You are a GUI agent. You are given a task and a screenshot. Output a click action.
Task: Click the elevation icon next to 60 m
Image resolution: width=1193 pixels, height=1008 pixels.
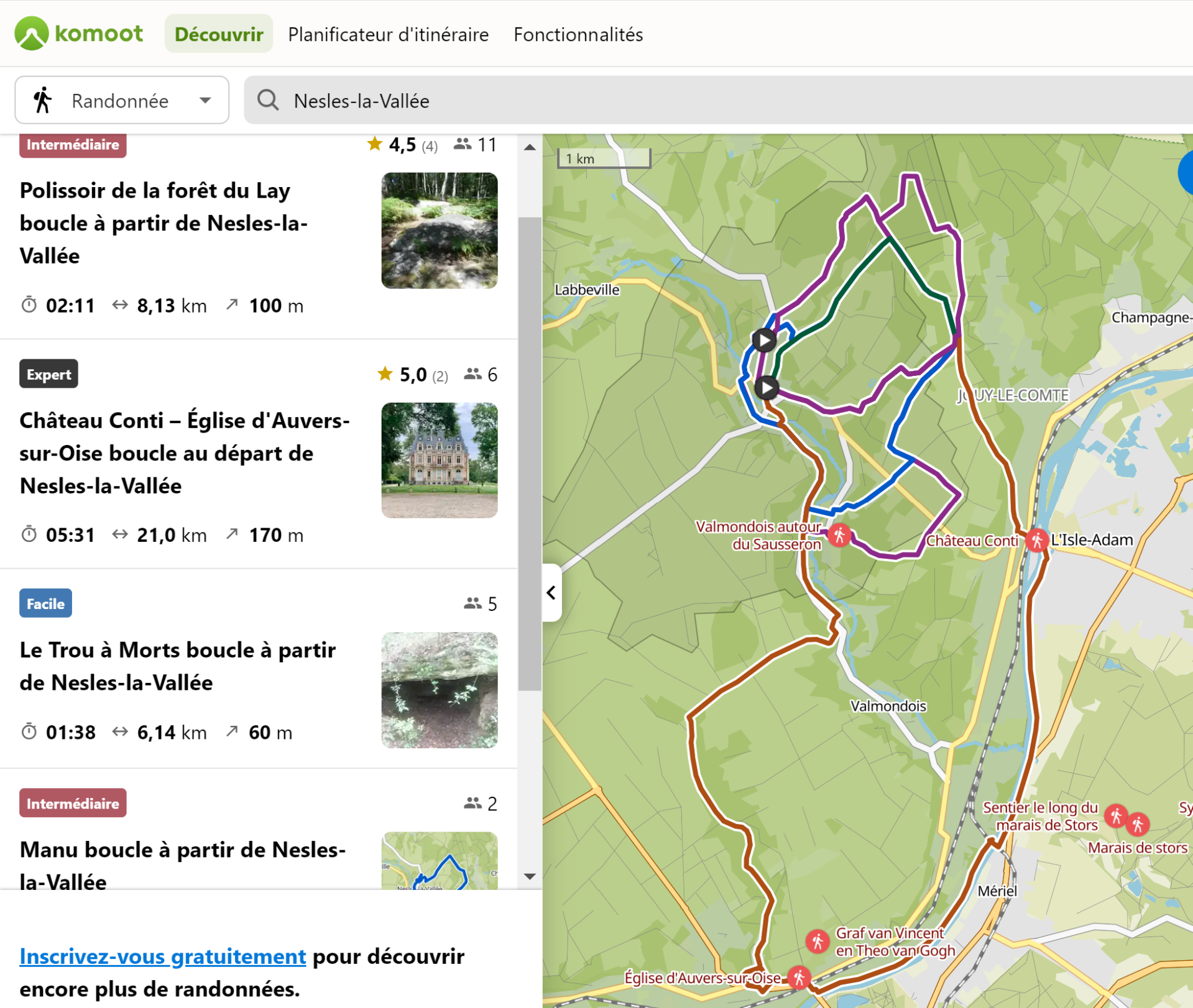232,731
